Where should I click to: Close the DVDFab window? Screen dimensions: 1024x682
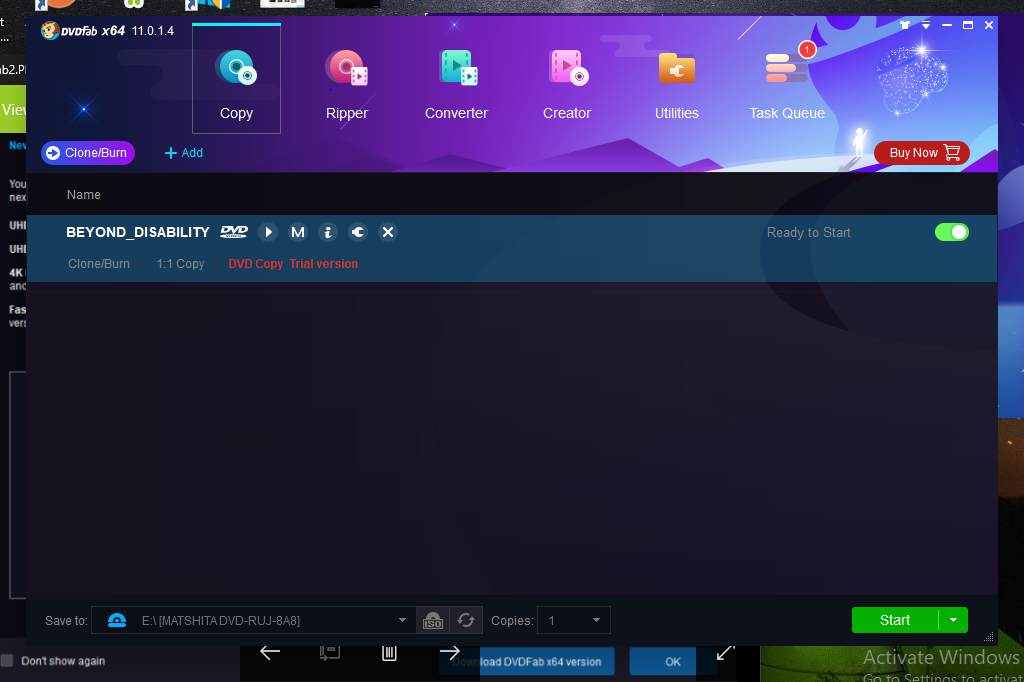[989, 25]
